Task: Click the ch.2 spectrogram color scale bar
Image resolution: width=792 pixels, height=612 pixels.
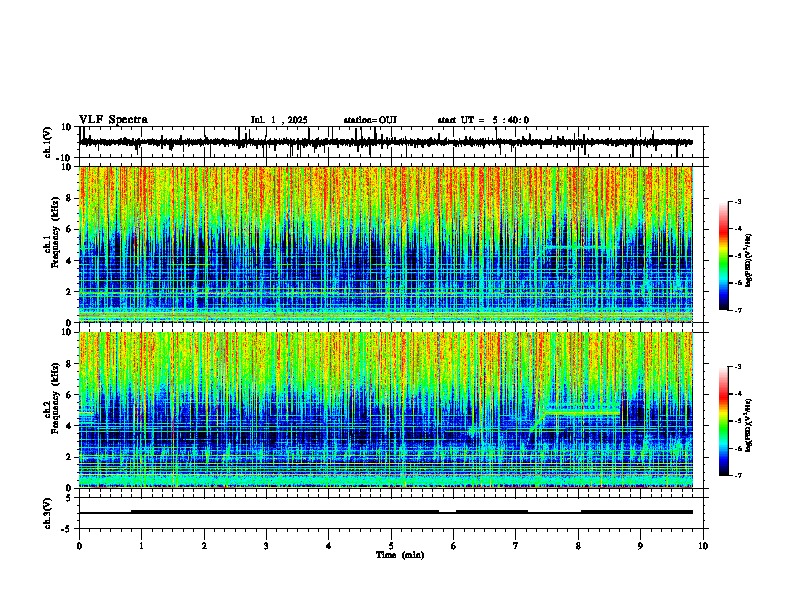Action: click(724, 421)
